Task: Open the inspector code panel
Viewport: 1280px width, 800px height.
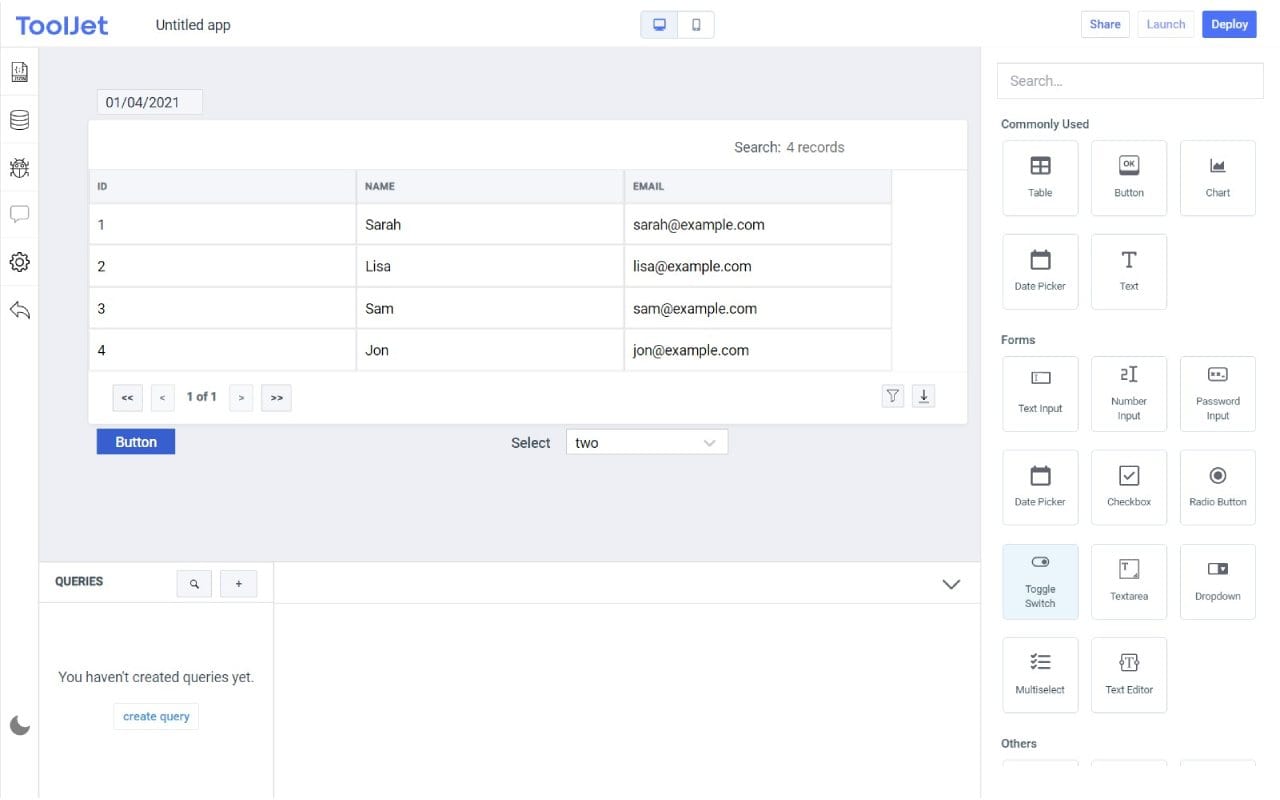Action: (x=19, y=71)
